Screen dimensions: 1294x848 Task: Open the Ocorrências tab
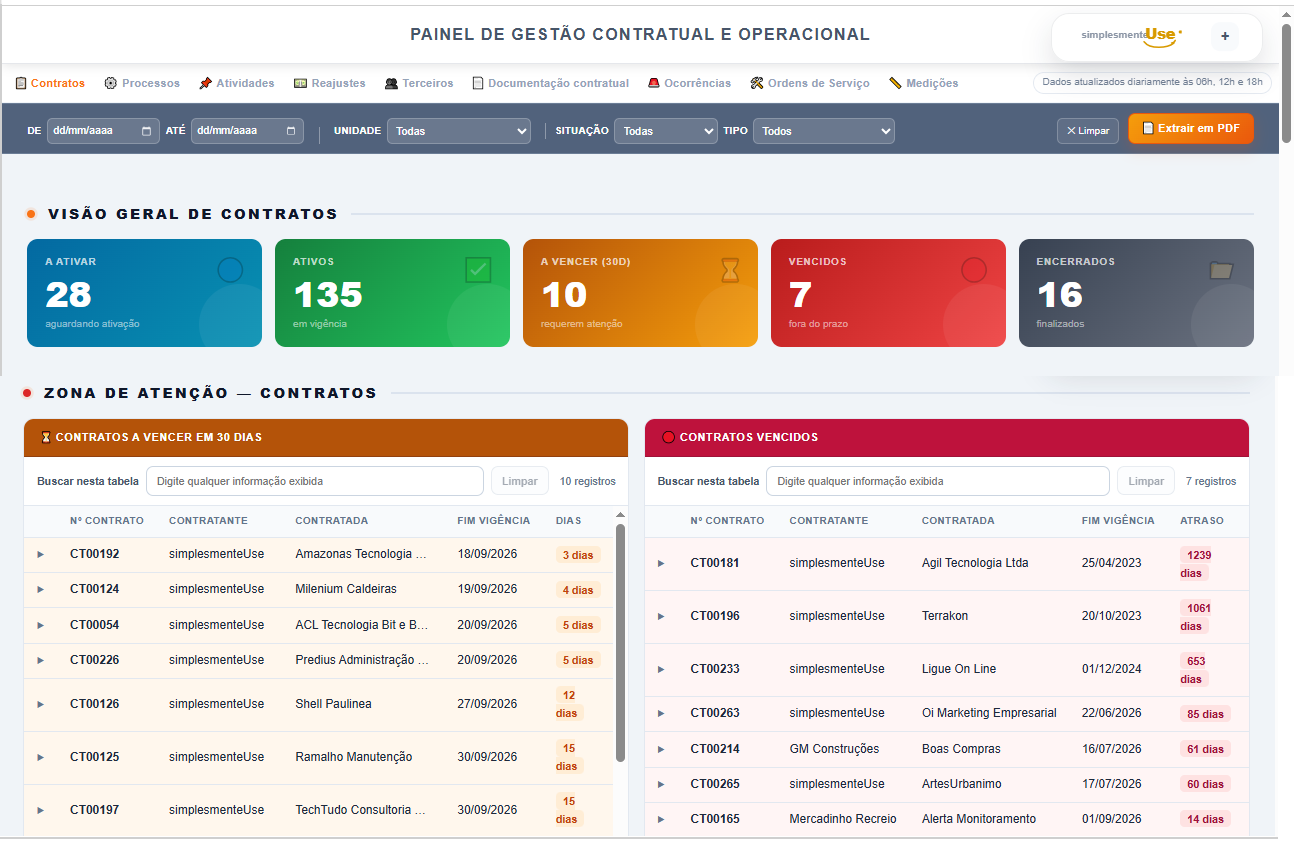[x=689, y=83]
